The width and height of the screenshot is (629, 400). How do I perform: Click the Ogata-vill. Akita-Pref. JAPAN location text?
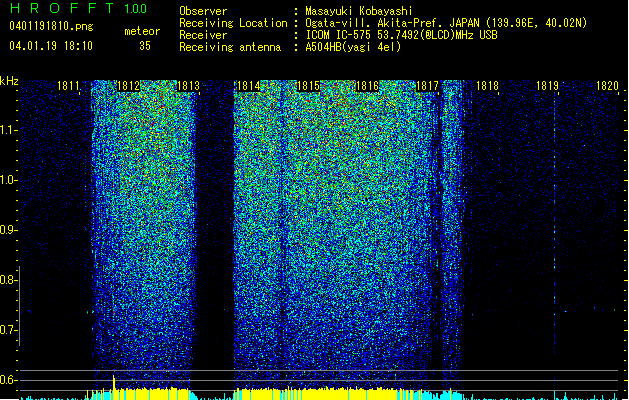tap(446, 23)
